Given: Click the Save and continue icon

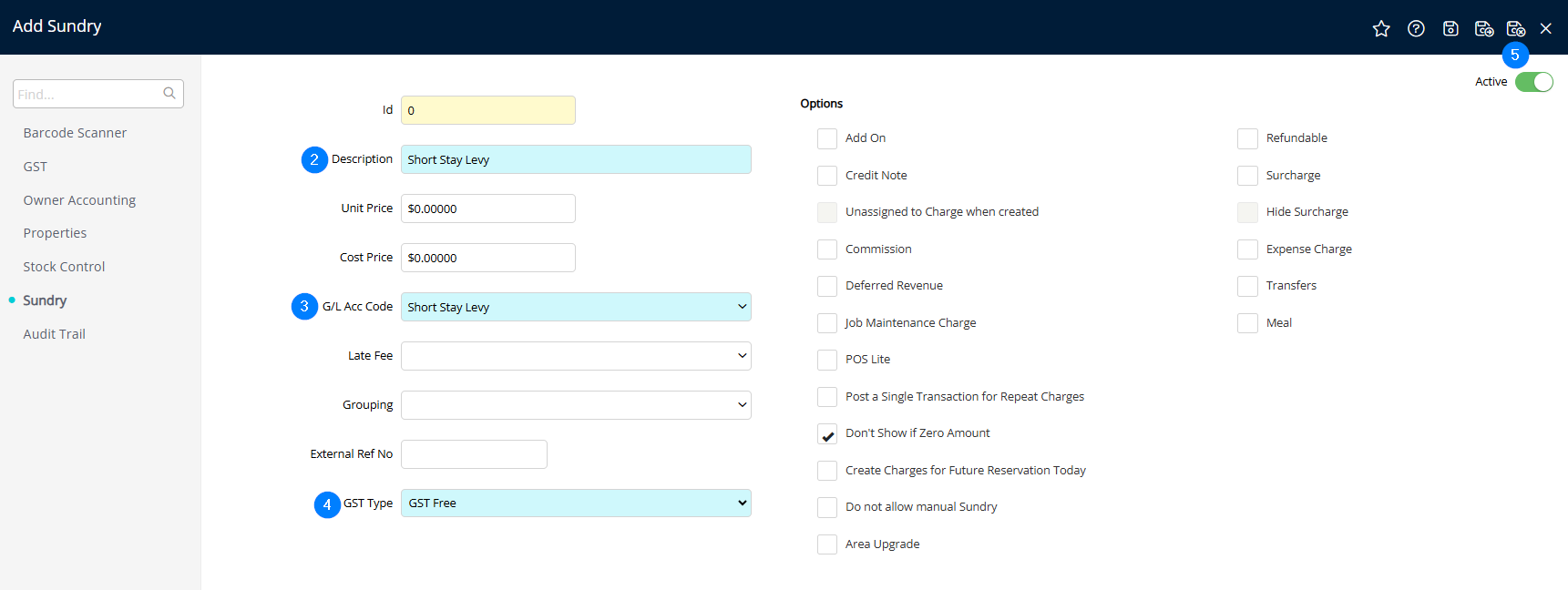Looking at the screenshot, I should click(1483, 28).
